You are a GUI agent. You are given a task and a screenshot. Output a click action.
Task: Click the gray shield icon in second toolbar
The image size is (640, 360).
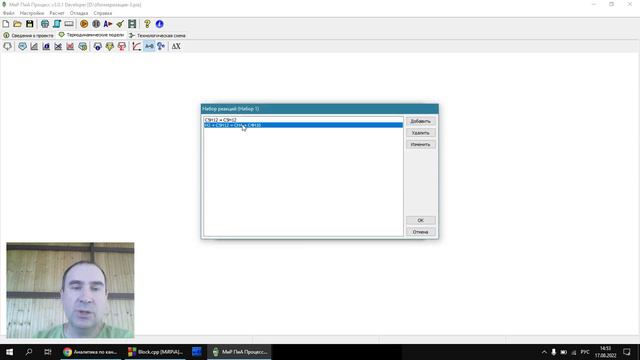point(7,47)
